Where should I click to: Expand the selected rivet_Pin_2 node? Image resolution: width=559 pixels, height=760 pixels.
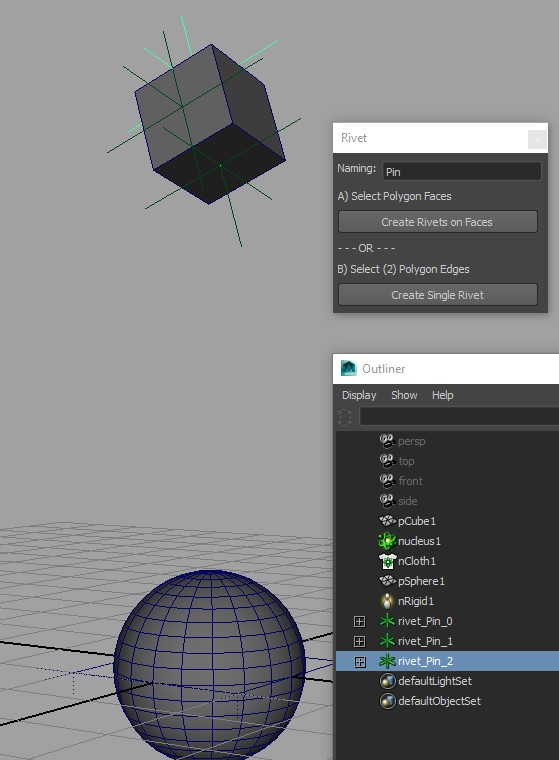tap(359, 662)
